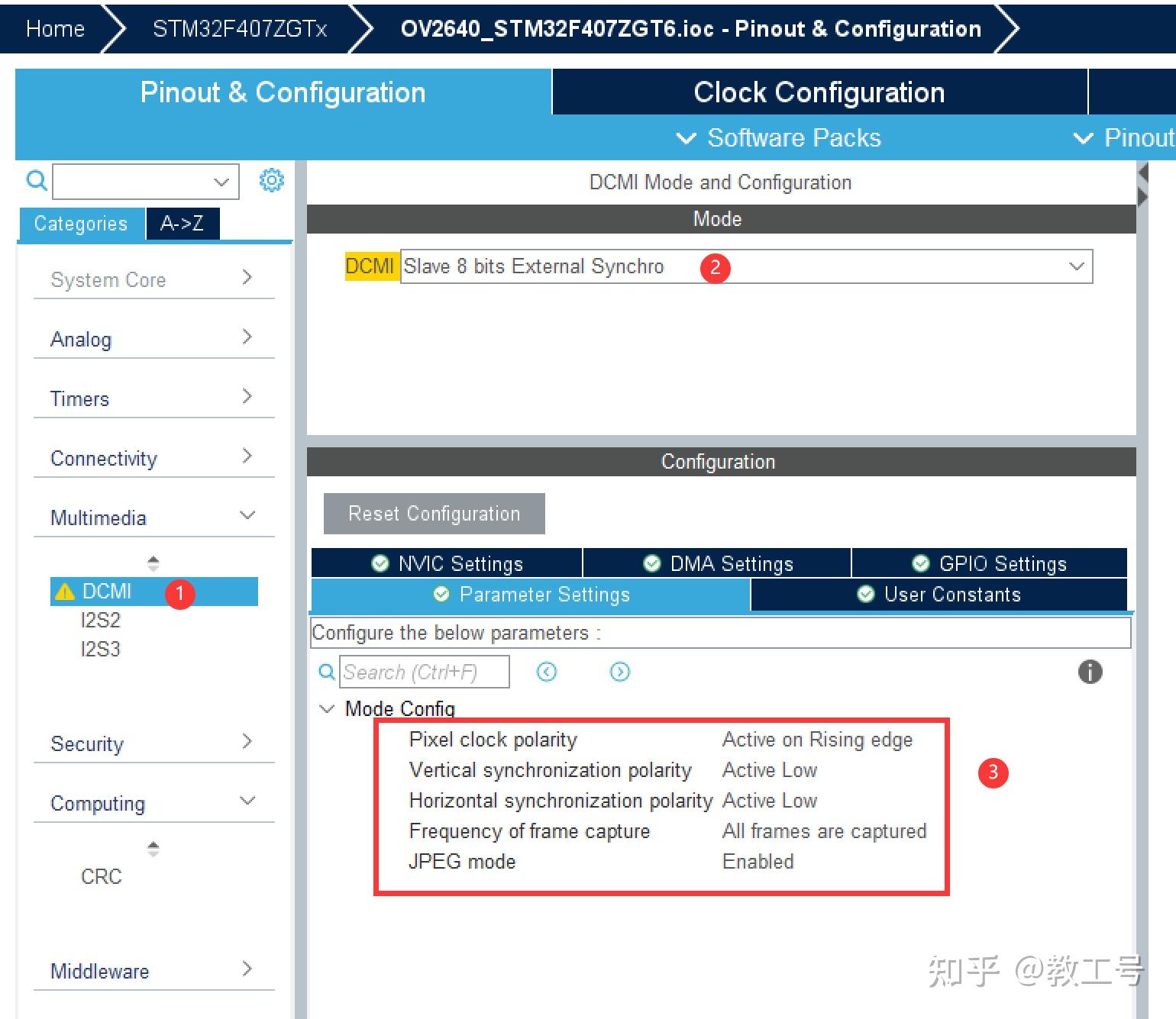Viewport: 1176px width, 1019px height.
Task: Click the parameter Search (Ctrl+F) field
Action: tap(425, 672)
